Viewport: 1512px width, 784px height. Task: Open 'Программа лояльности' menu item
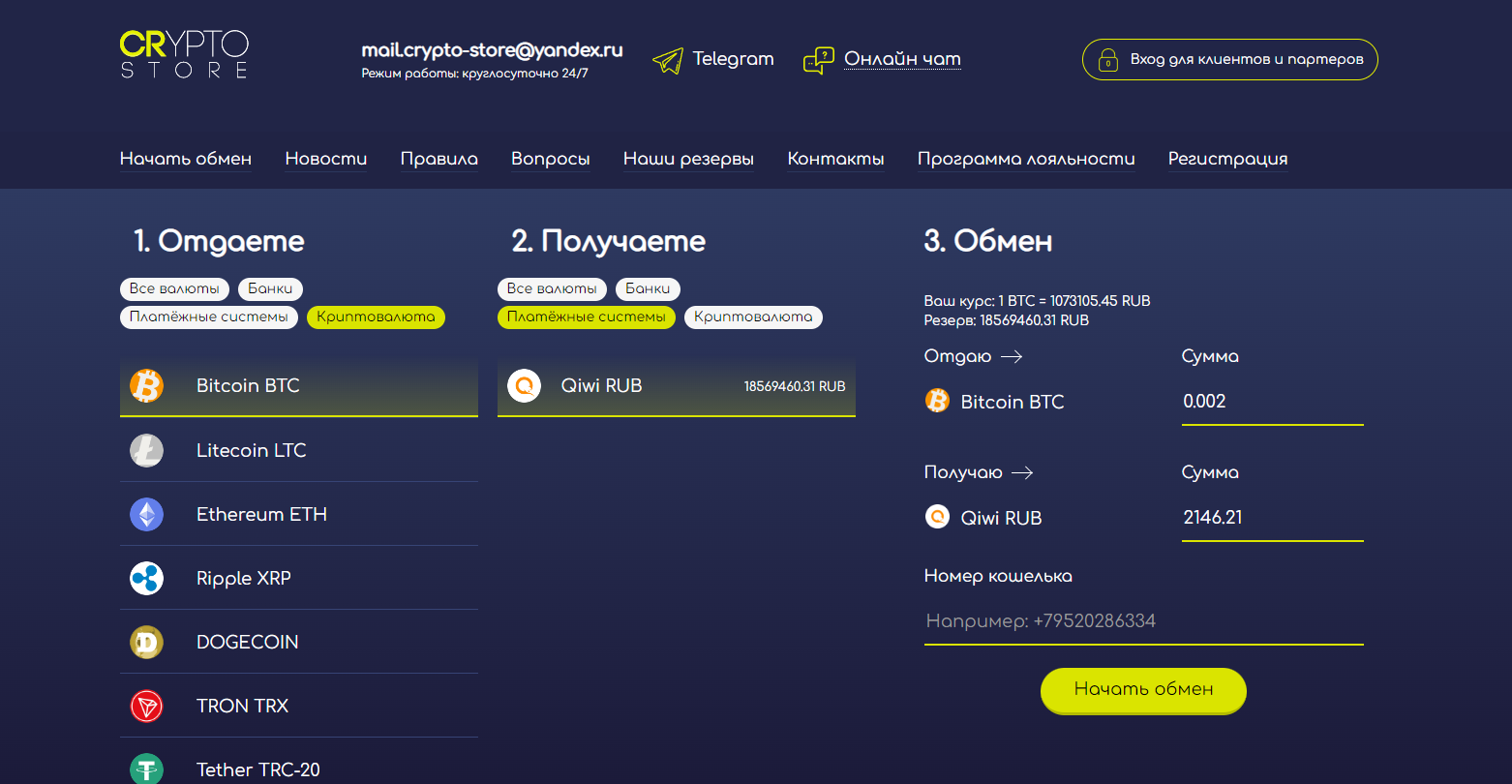(x=1026, y=159)
